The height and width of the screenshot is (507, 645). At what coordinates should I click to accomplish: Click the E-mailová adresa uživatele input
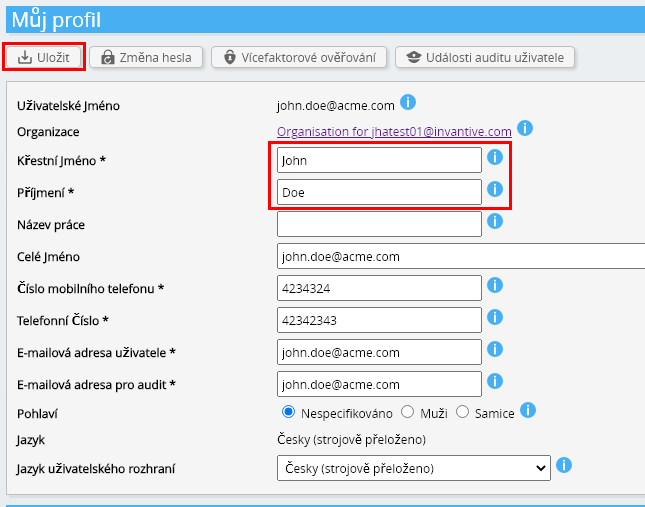tap(379, 352)
